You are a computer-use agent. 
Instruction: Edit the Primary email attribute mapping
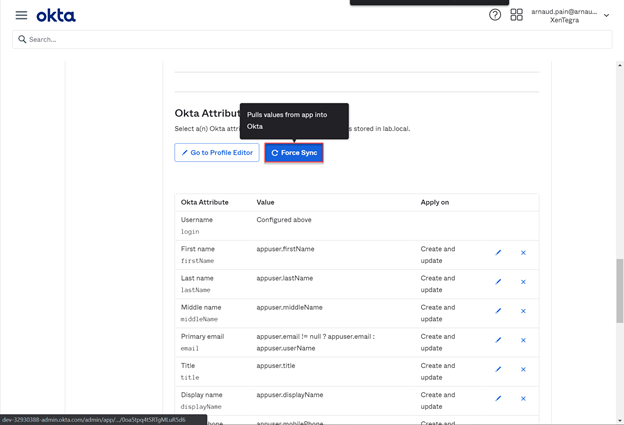(x=499, y=340)
